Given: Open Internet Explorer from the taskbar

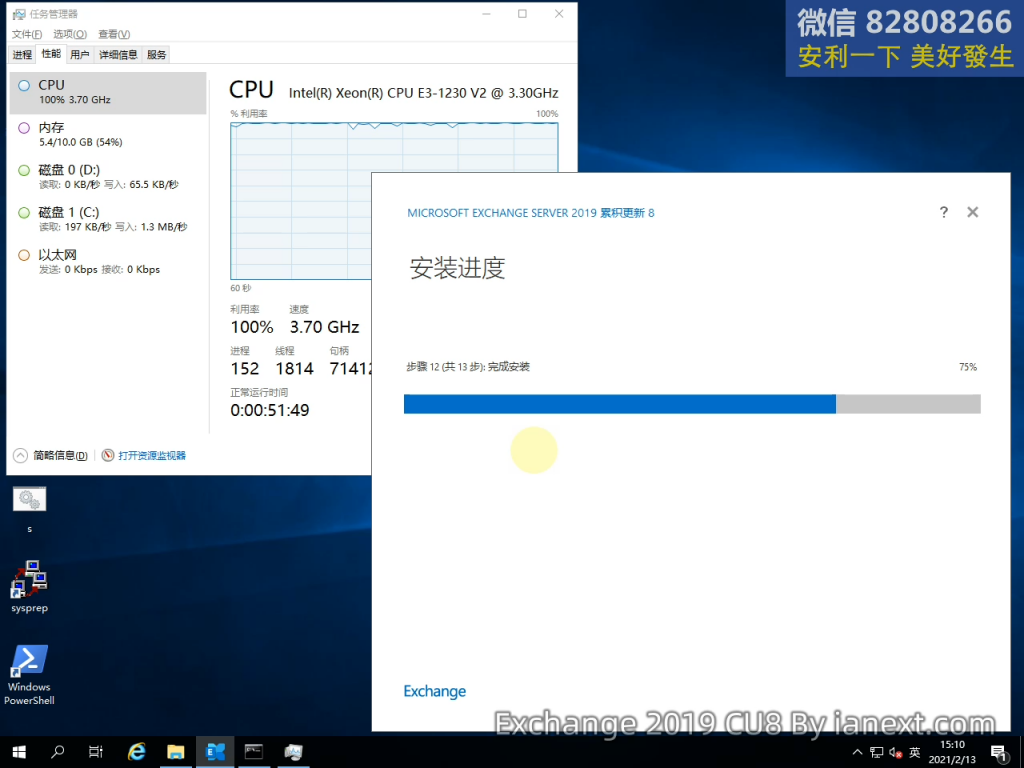Looking at the screenshot, I should (137, 751).
